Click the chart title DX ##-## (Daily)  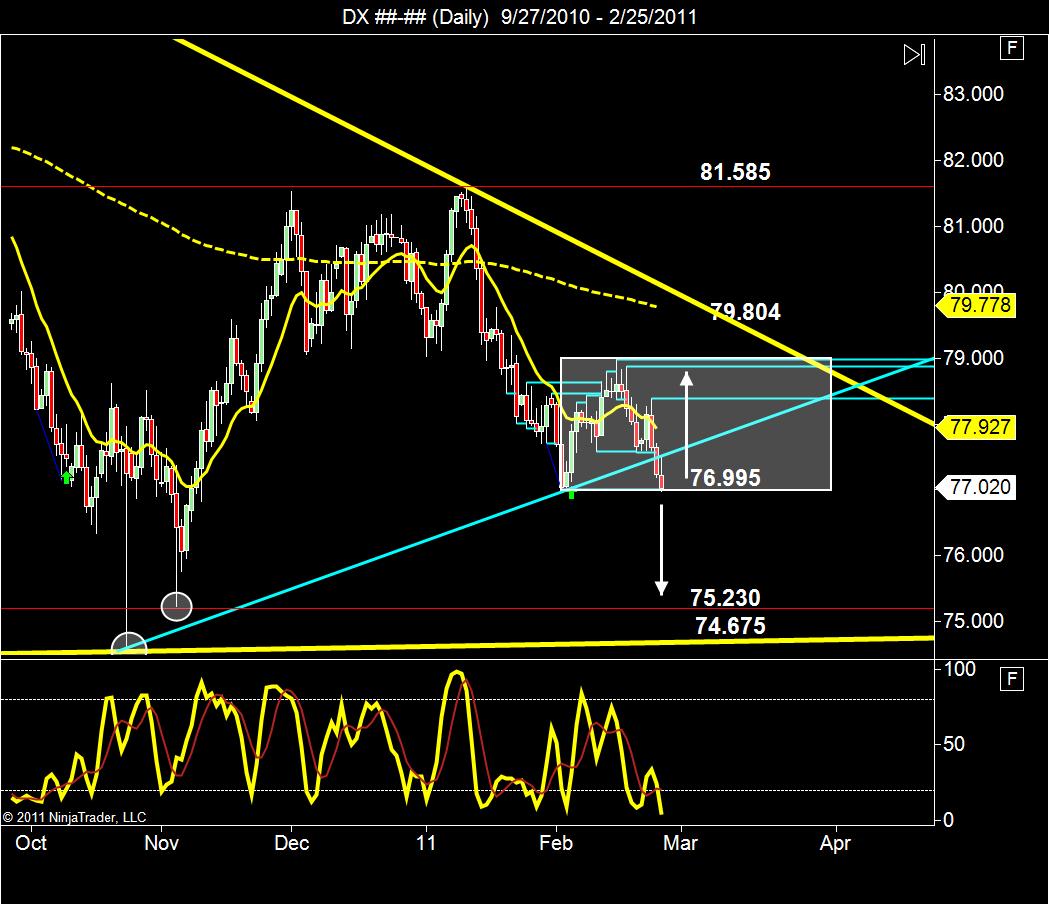click(x=415, y=17)
